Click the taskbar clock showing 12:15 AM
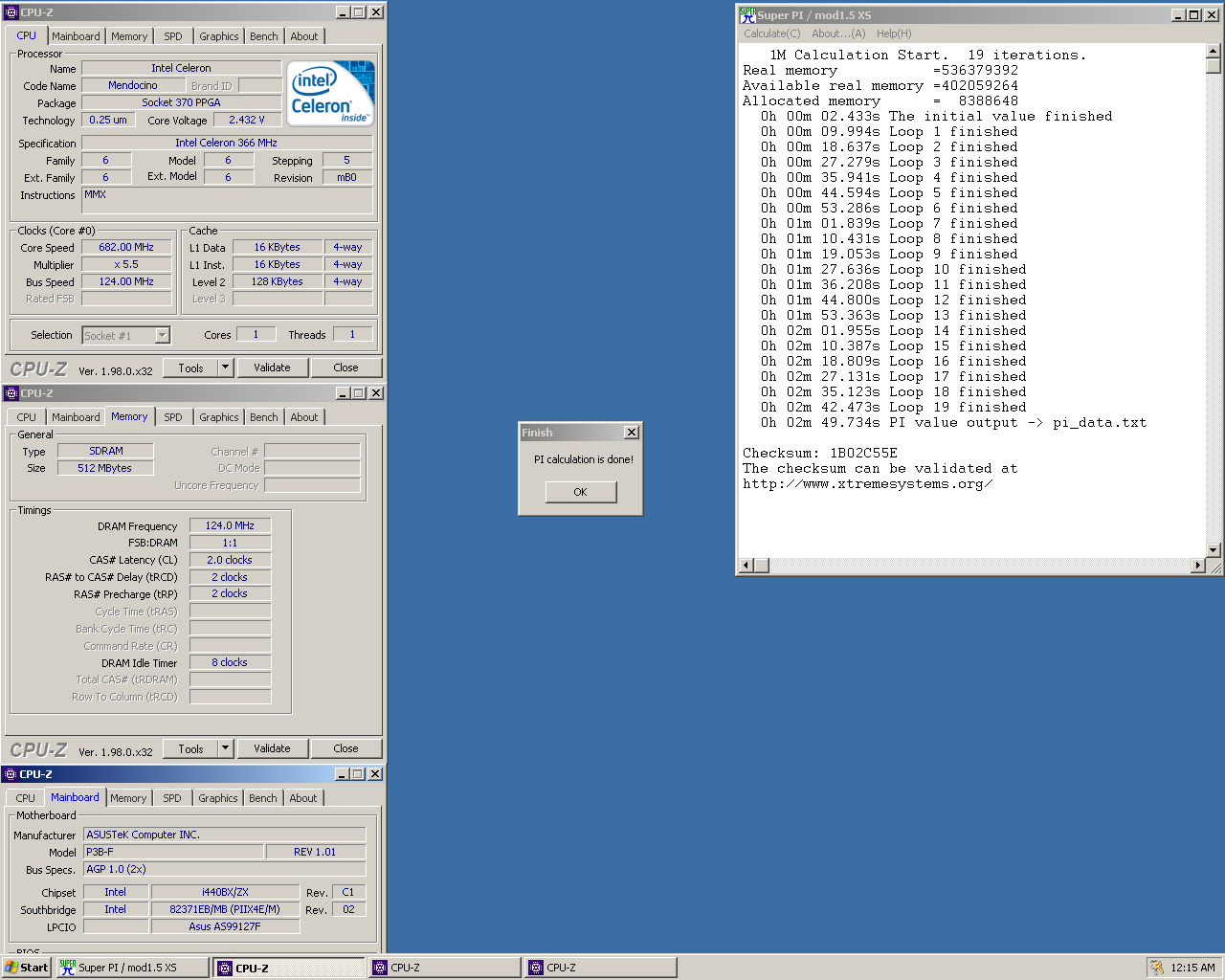 (x=1192, y=968)
